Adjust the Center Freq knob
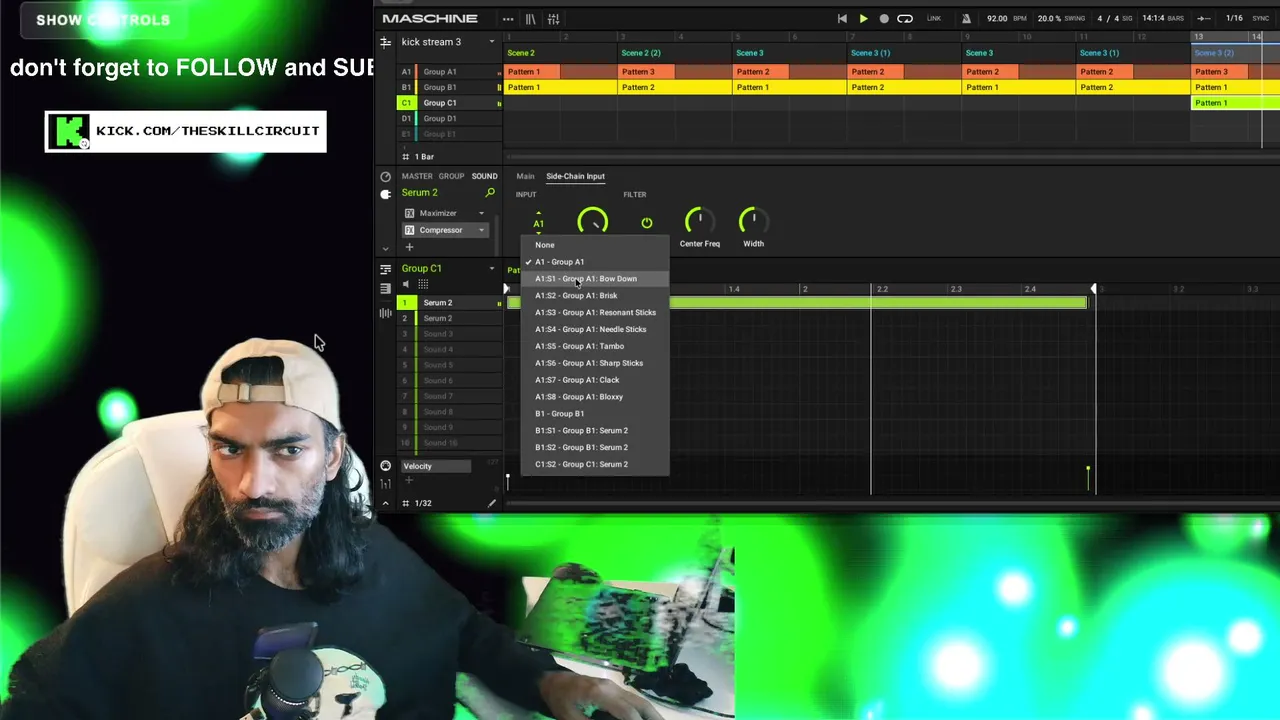Screen dimensions: 1280x720 [699, 221]
